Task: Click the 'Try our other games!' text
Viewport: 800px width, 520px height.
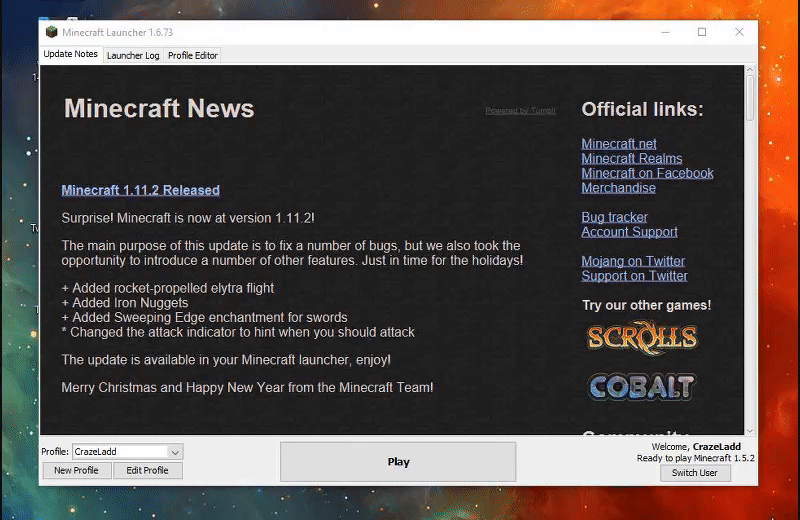Action: tap(646, 305)
